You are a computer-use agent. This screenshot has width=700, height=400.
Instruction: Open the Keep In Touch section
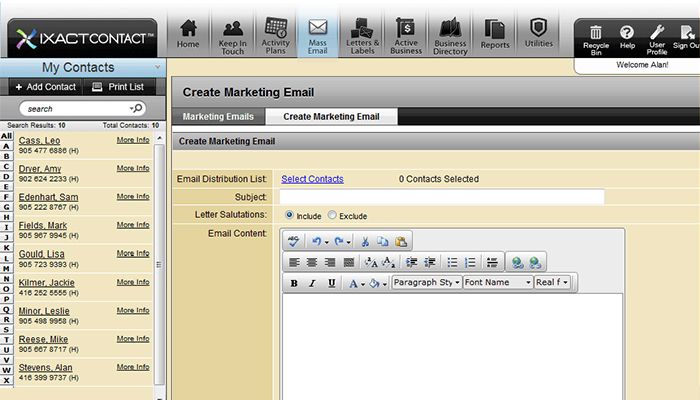coord(232,37)
